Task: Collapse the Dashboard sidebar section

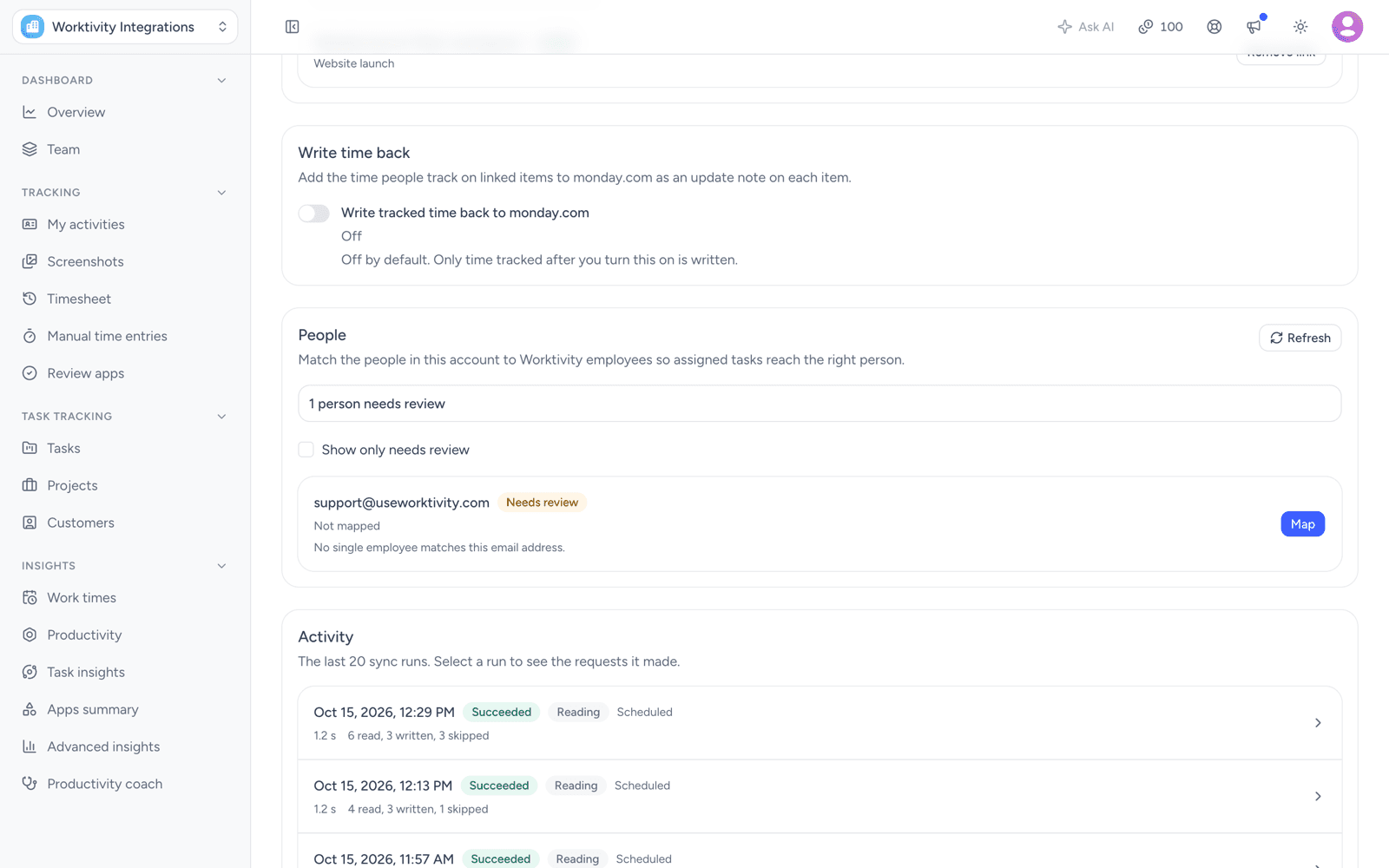Action: coord(221,81)
